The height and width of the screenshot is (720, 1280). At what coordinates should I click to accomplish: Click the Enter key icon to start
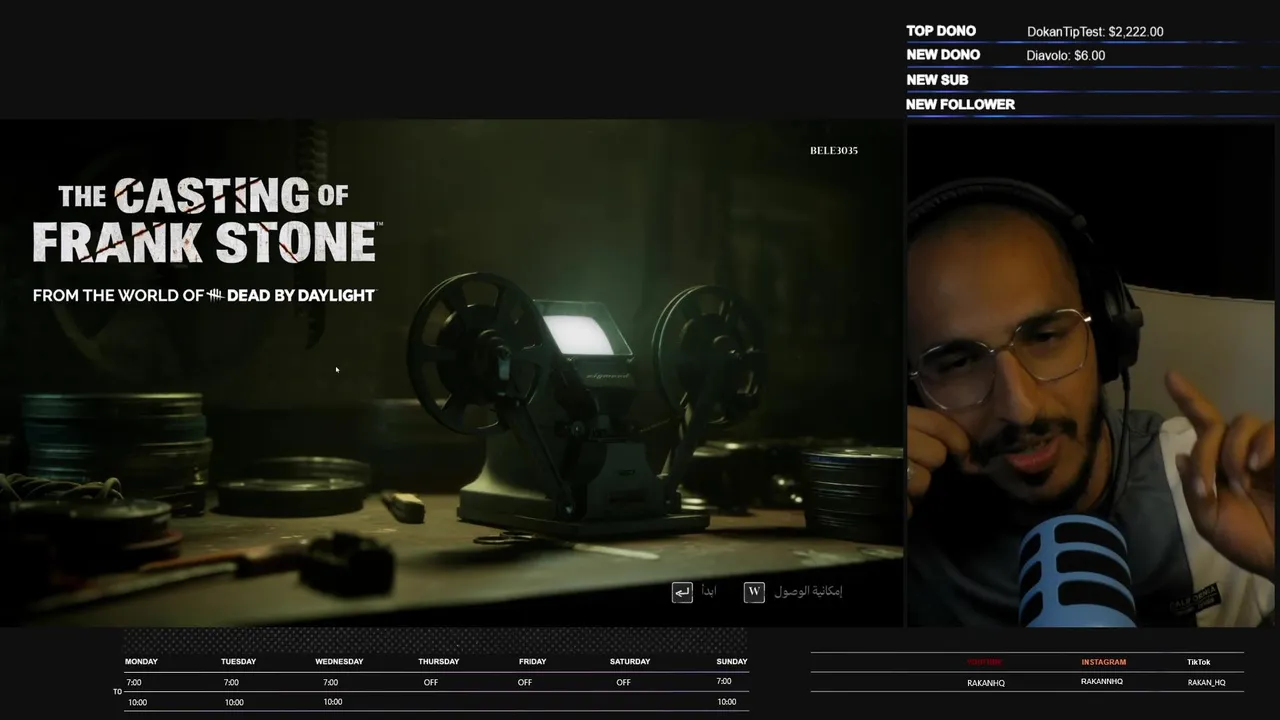click(x=682, y=592)
